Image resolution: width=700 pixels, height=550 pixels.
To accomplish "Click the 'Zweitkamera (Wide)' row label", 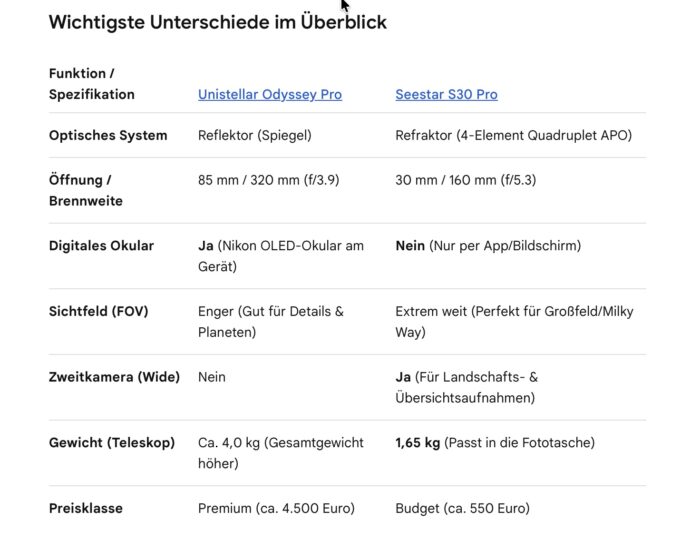I will [114, 377].
